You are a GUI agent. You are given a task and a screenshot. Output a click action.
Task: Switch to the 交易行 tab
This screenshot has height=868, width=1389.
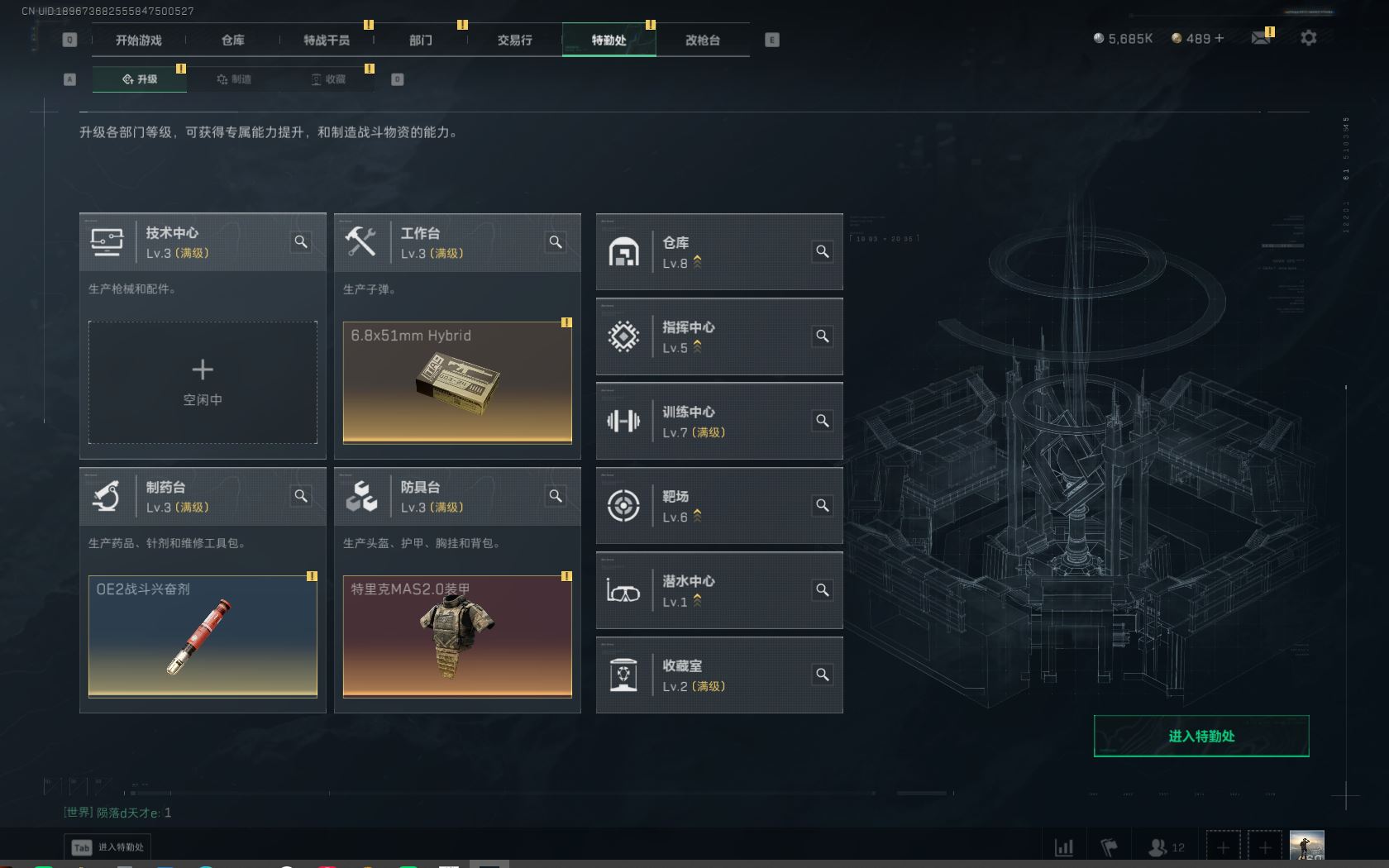click(x=514, y=40)
